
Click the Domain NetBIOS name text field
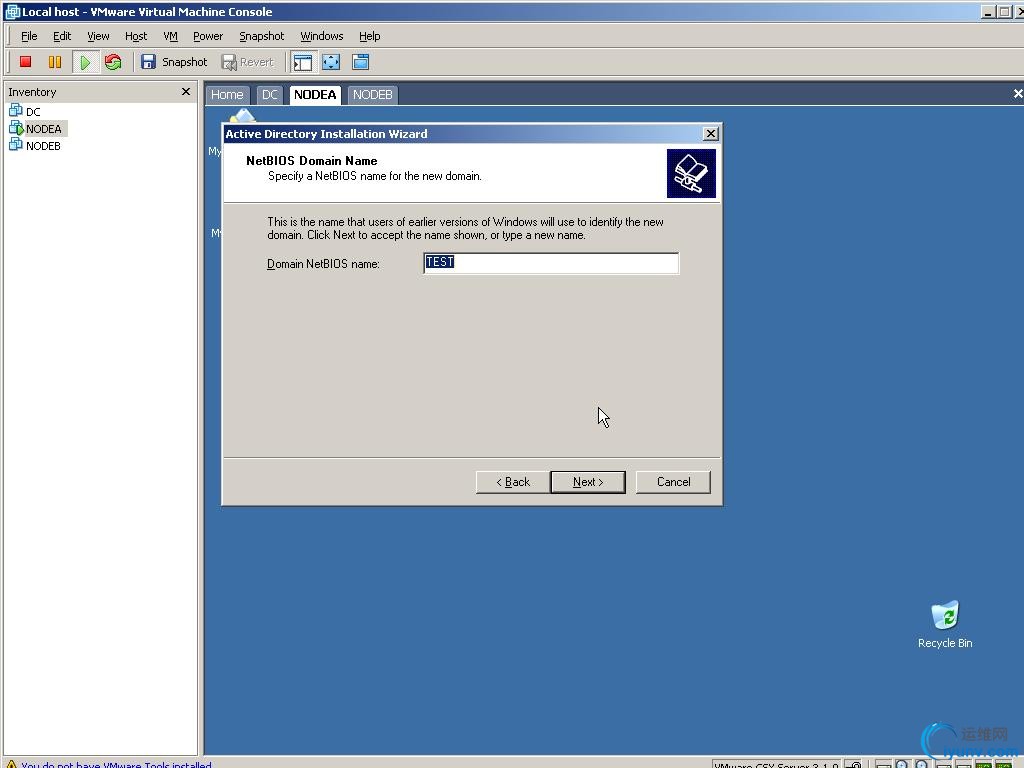click(551, 263)
